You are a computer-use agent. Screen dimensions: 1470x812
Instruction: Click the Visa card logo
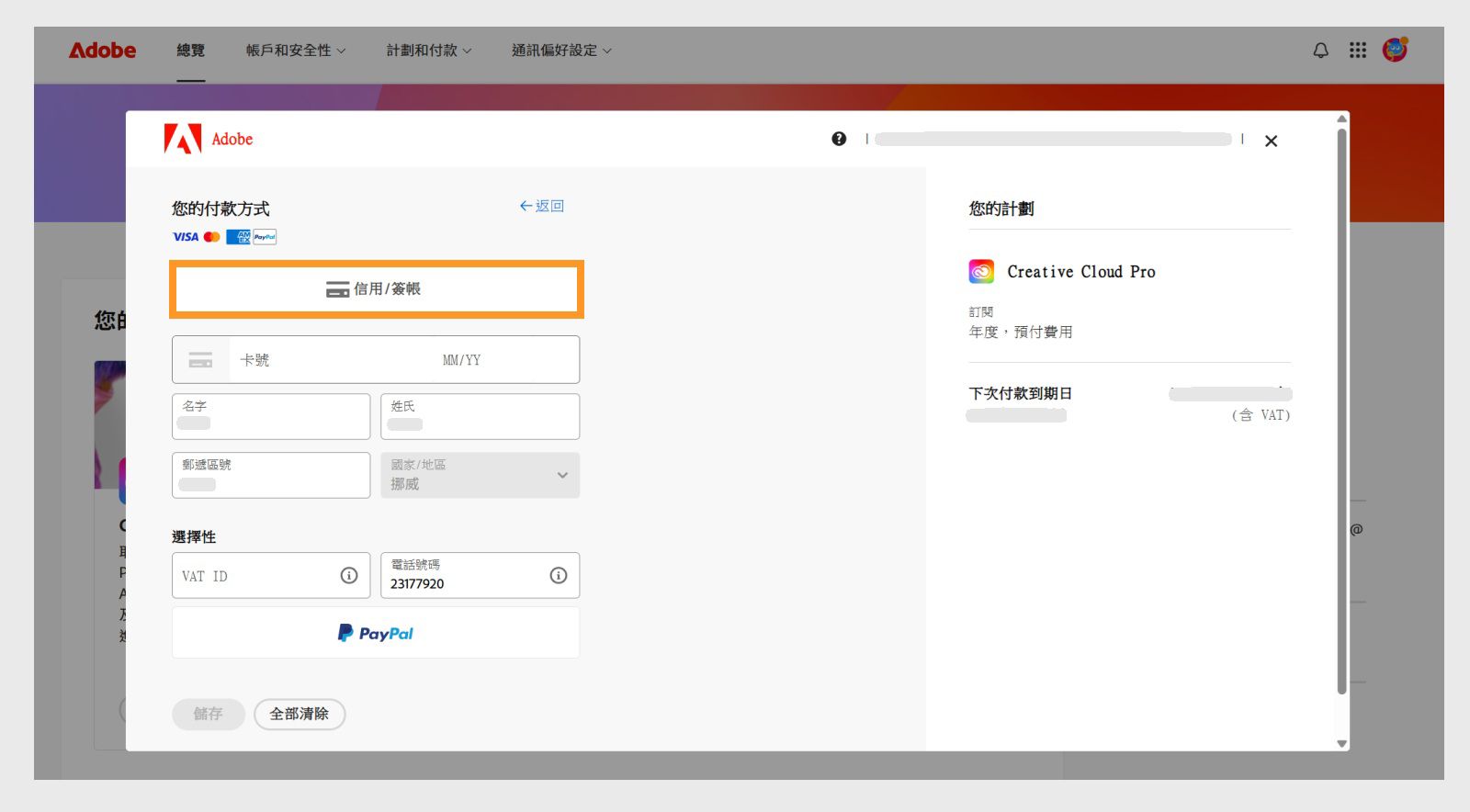point(186,237)
